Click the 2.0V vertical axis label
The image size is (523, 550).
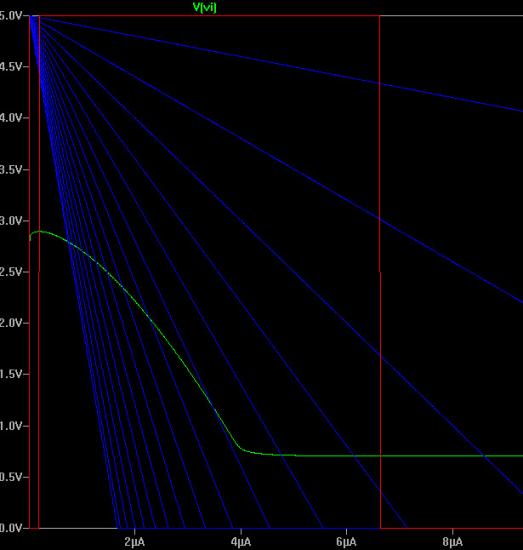tap(11, 323)
